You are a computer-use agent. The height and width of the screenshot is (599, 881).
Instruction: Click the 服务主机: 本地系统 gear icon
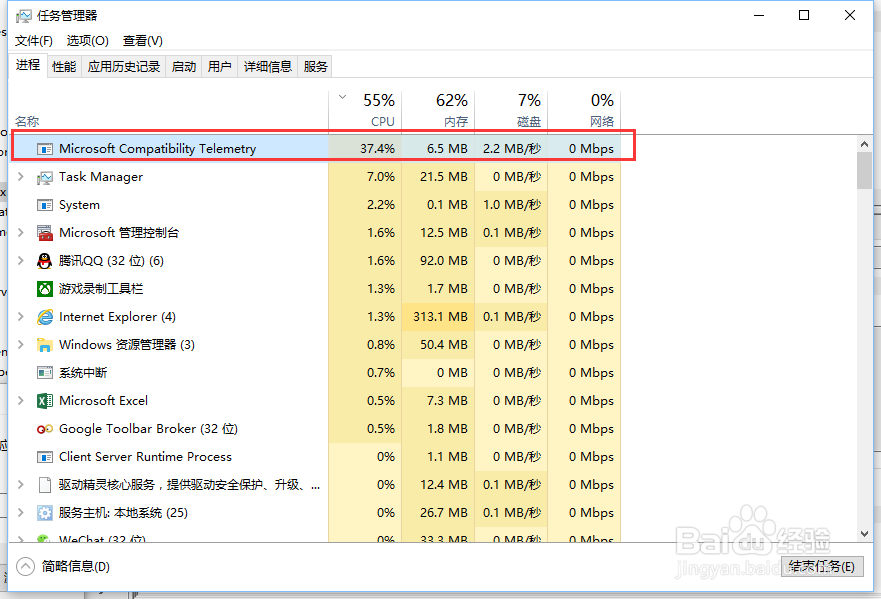(x=45, y=513)
